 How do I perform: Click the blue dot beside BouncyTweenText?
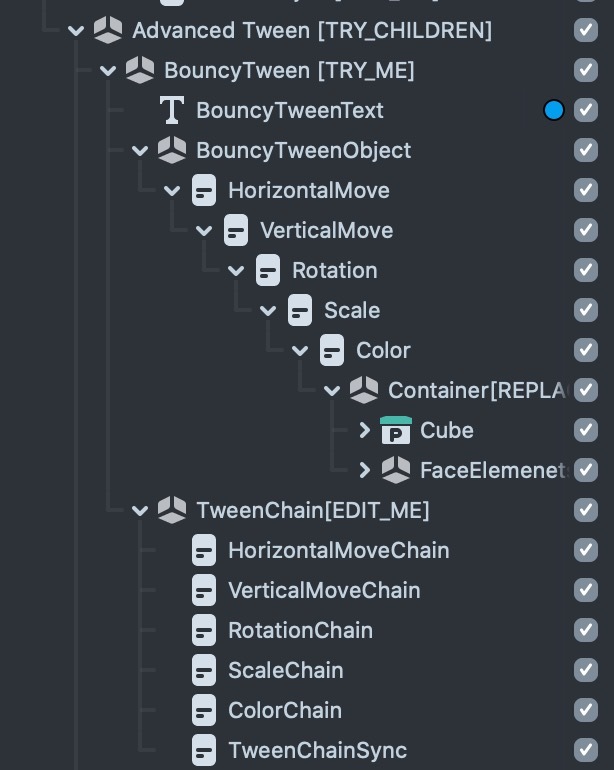click(x=554, y=110)
